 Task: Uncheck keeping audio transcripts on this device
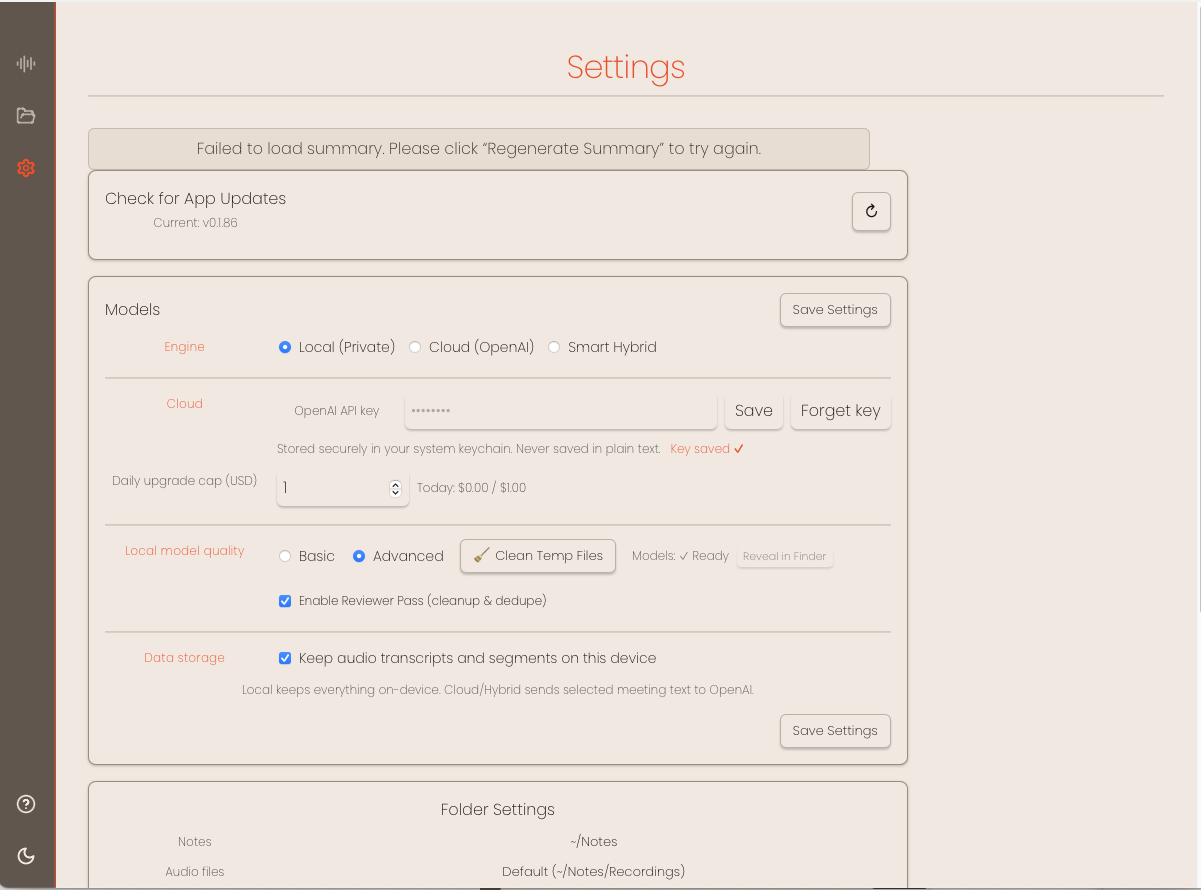[285, 657]
